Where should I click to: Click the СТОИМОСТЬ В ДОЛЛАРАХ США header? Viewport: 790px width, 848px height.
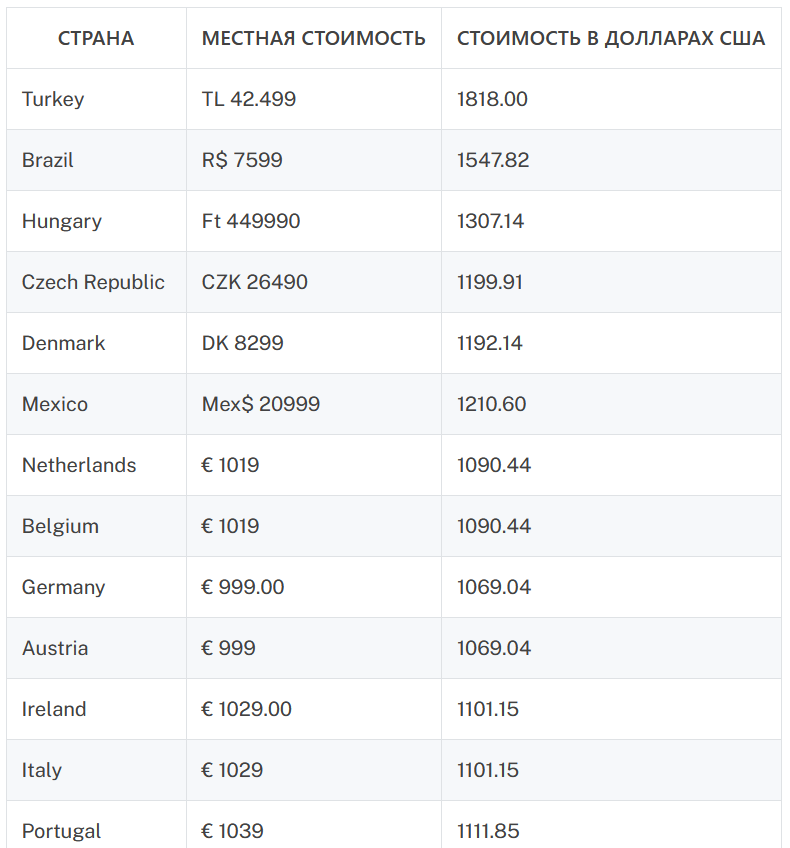click(611, 39)
